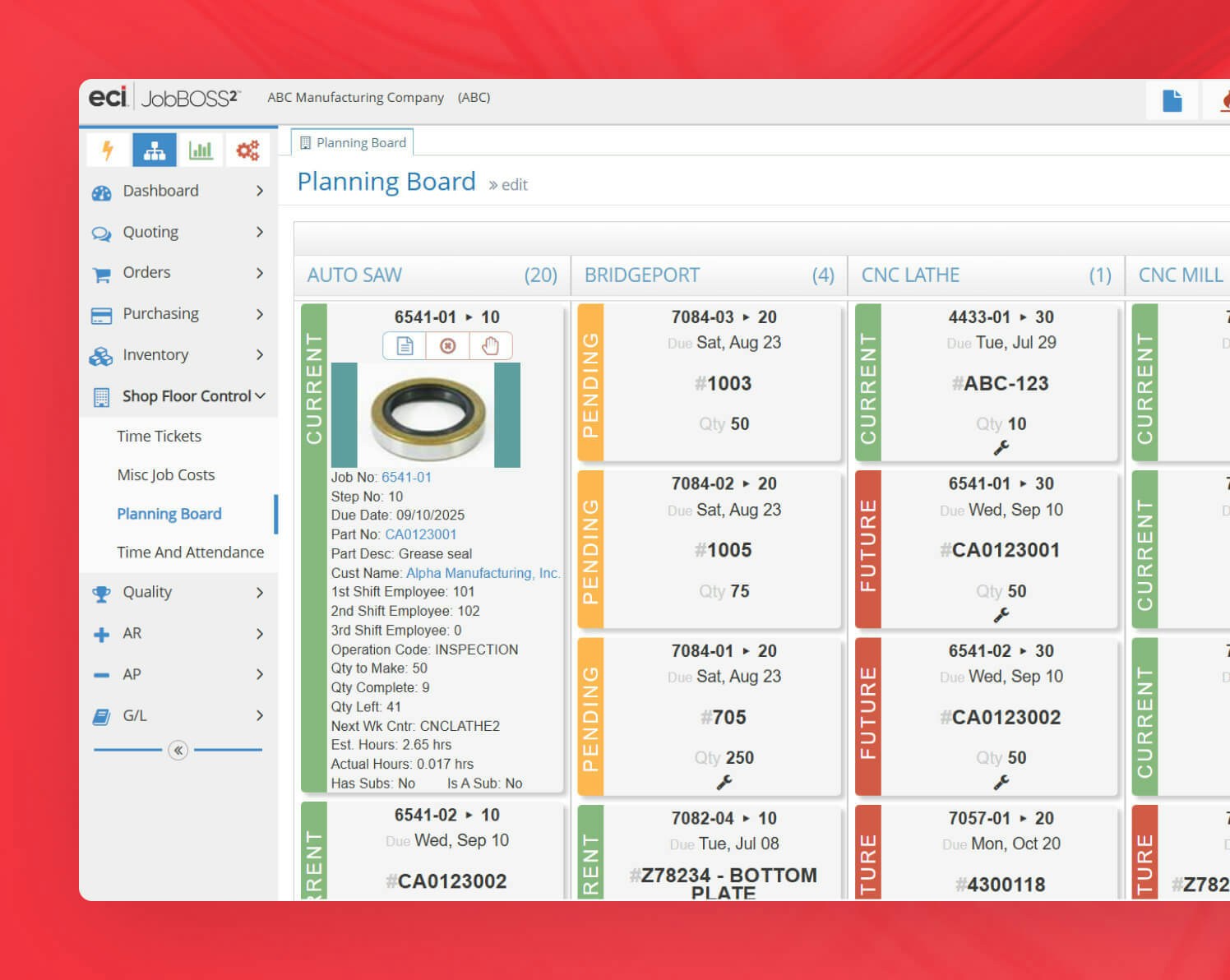This screenshot has width=1230, height=980.
Task: Open the red gears settings icon
Action: (x=247, y=150)
